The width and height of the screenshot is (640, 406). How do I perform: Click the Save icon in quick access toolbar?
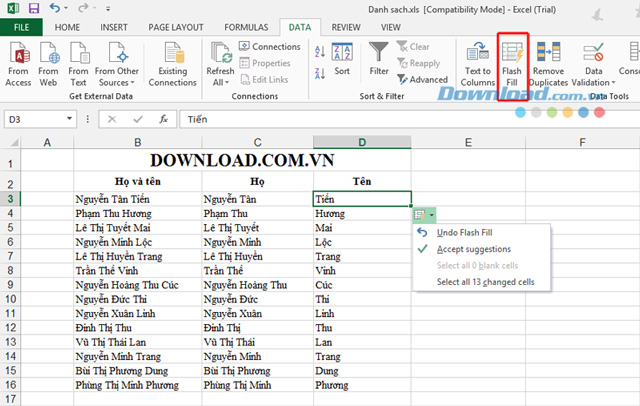coord(33,8)
